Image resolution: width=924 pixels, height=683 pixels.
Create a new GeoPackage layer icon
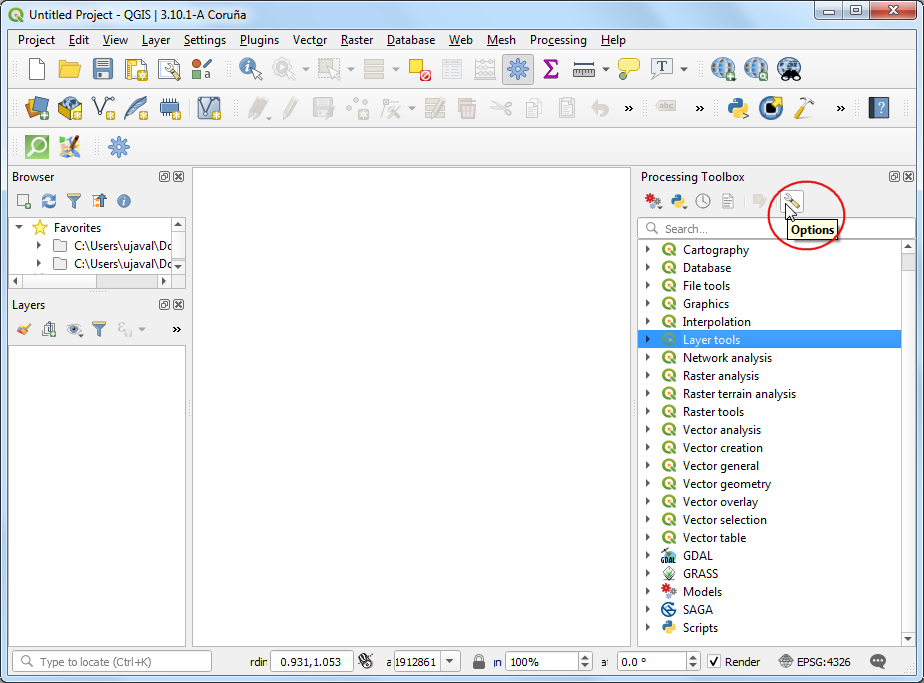(x=70, y=108)
